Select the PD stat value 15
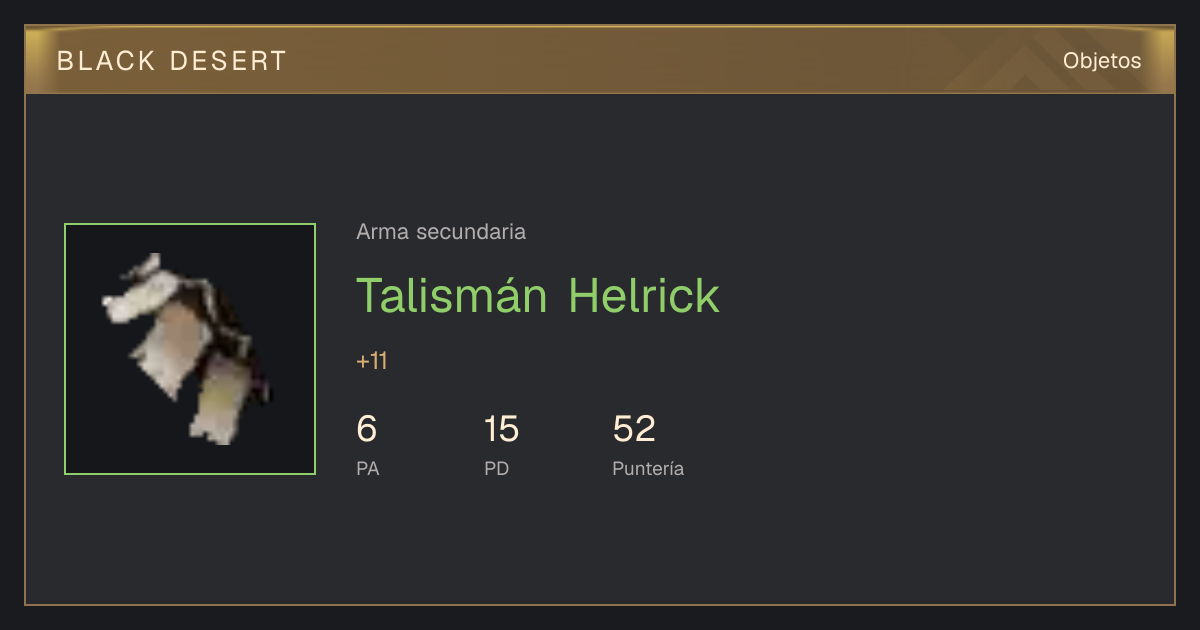Image resolution: width=1200 pixels, height=630 pixels. point(501,429)
